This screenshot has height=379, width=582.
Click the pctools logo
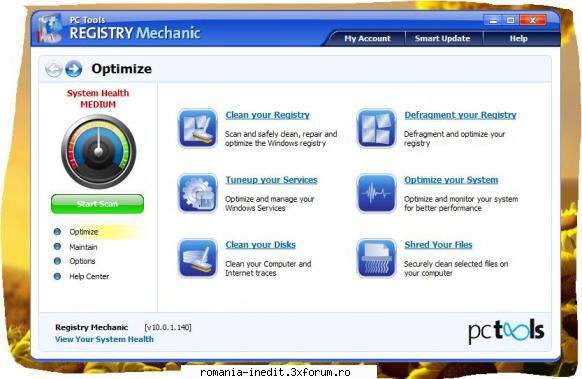point(506,331)
